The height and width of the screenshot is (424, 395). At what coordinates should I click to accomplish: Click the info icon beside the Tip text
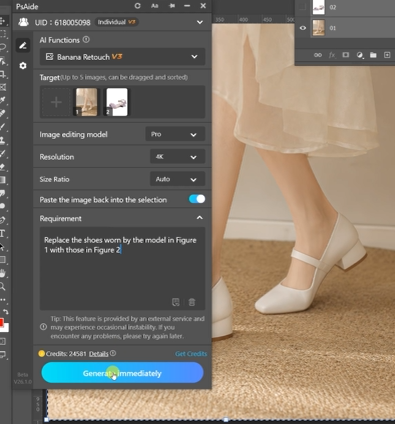point(43,327)
